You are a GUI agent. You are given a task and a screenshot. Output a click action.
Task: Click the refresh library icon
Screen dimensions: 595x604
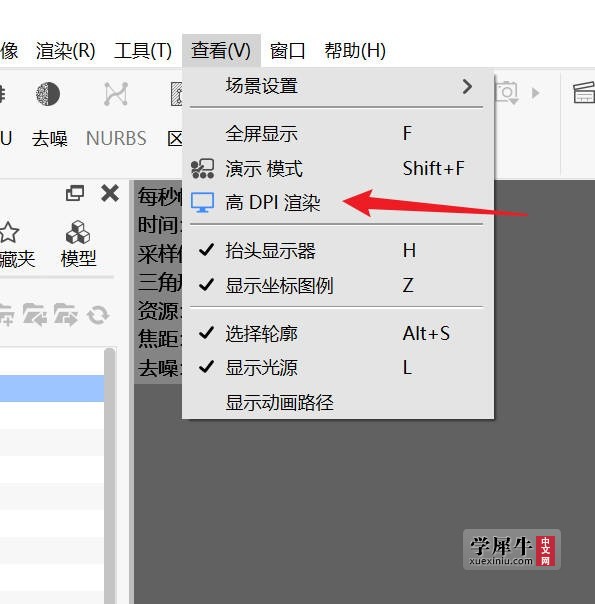coord(98,315)
